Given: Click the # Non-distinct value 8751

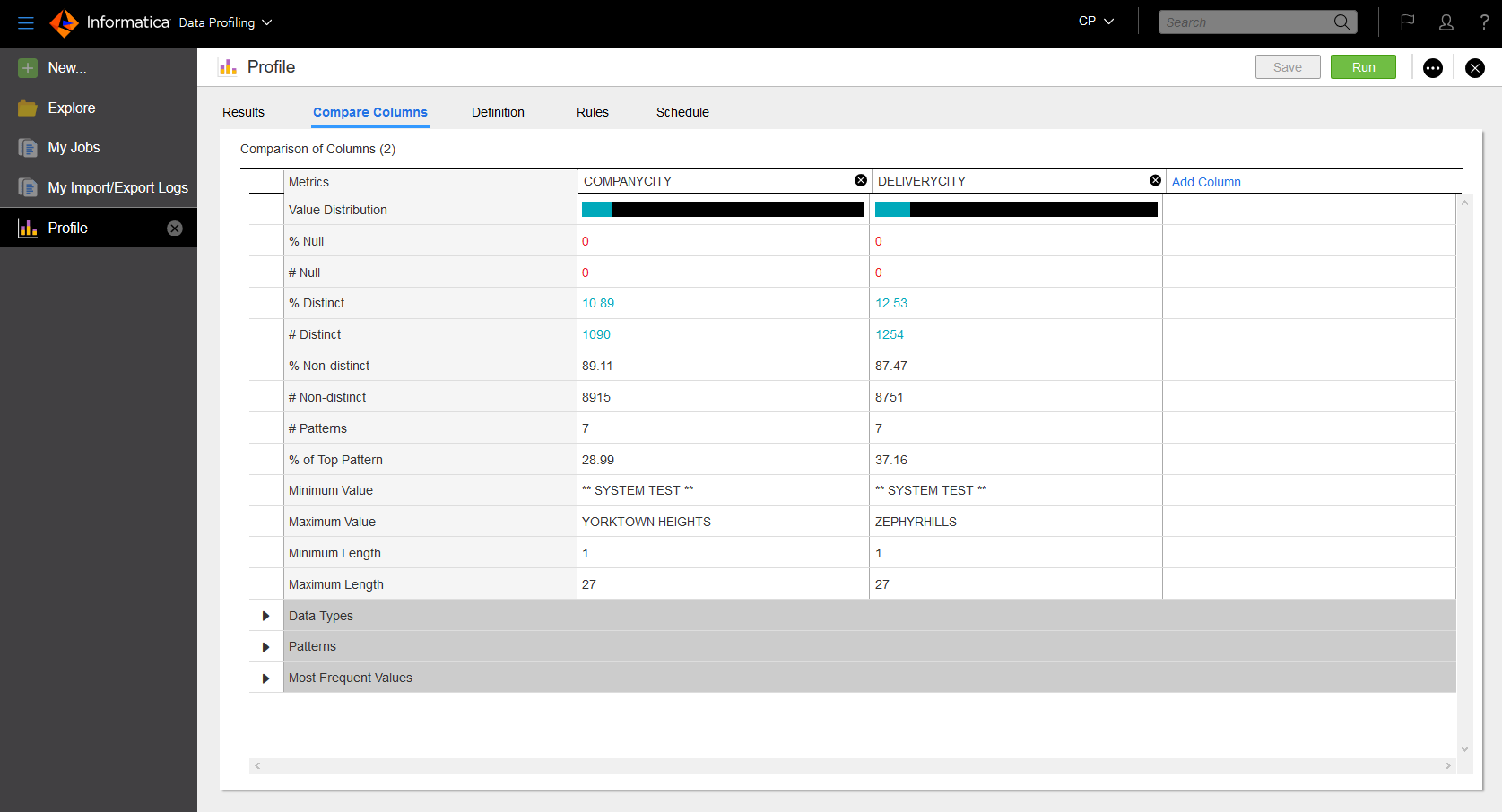Looking at the screenshot, I should (x=890, y=397).
